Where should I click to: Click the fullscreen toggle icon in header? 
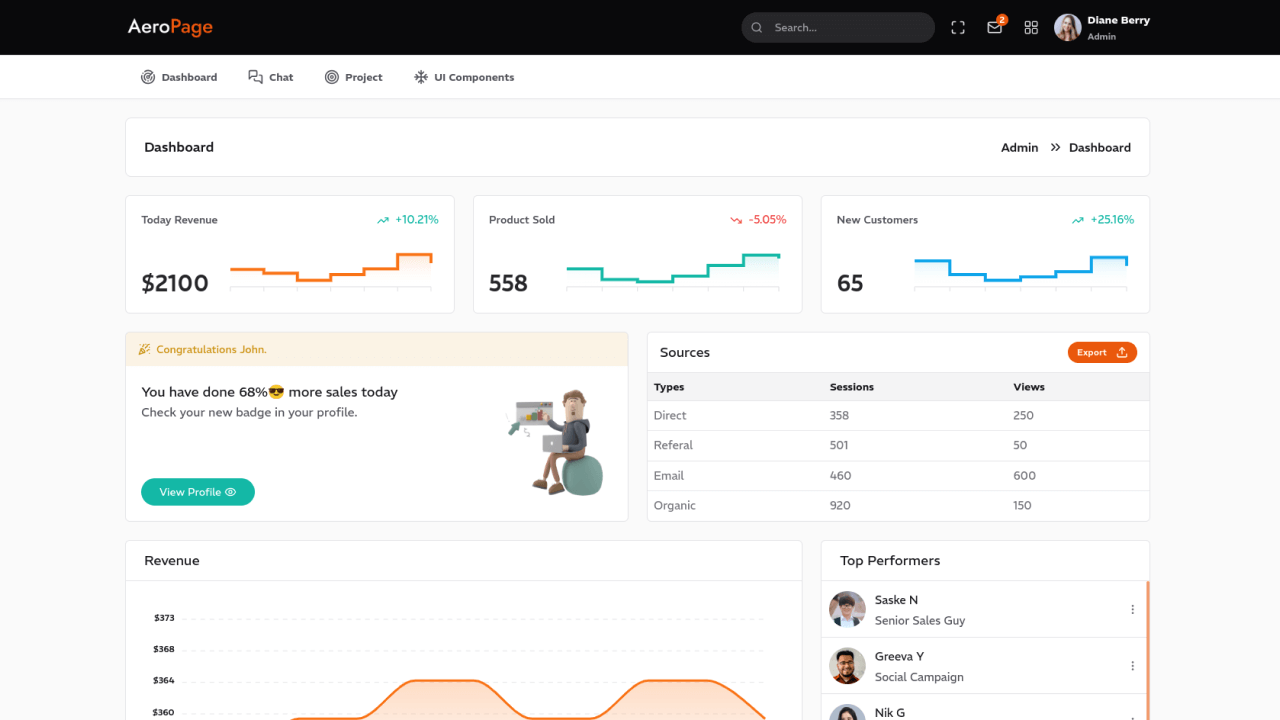pyautogui.click(x=958, y=28)
